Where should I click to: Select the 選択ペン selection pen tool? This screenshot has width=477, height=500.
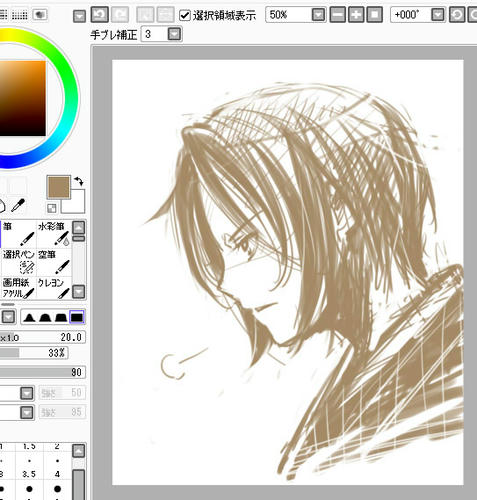point(18,262)
